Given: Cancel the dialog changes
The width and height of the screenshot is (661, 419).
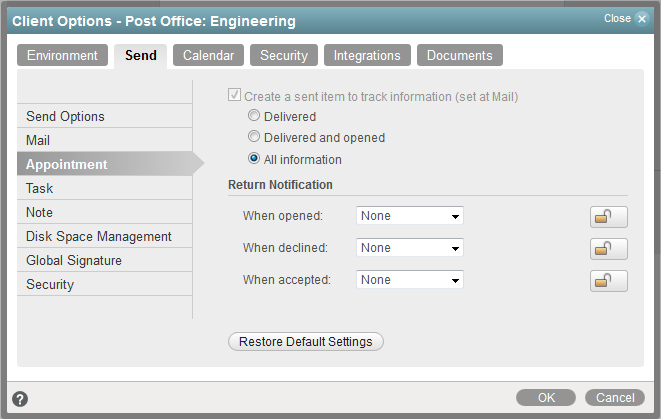Looking at the screenshot, I should [x=615, y=398].
